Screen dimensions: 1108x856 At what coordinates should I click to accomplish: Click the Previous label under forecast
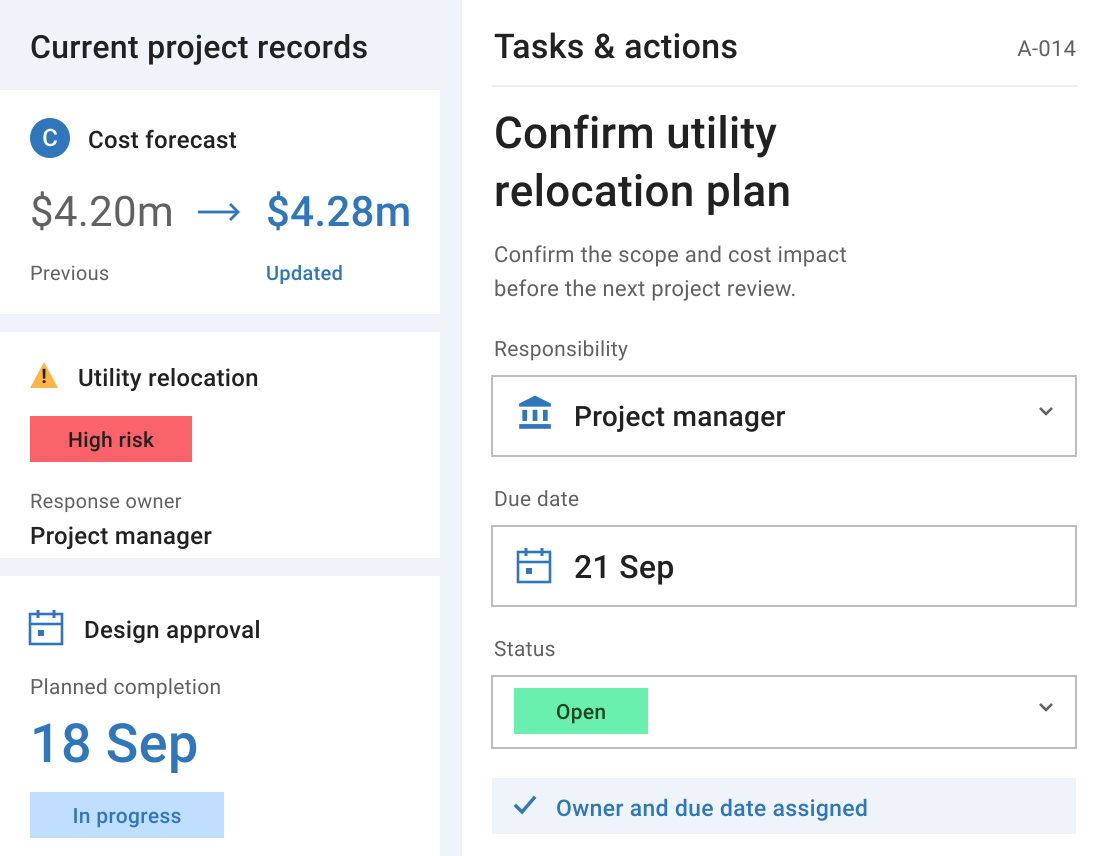69,274
